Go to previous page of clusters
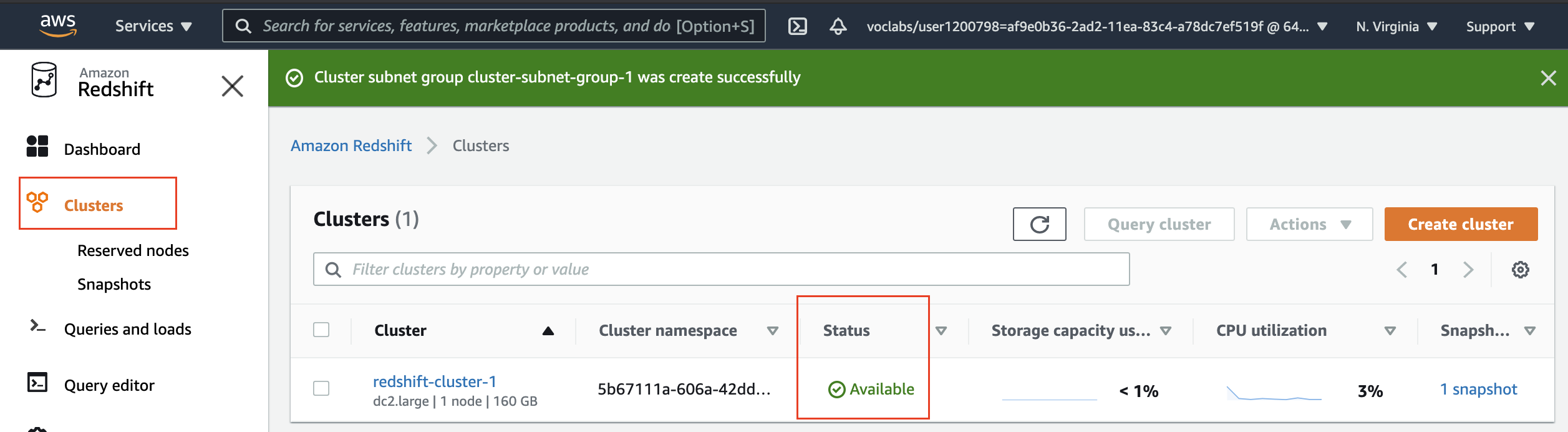Viewport: 1568px width, 432px height. tap(1401, 270)
